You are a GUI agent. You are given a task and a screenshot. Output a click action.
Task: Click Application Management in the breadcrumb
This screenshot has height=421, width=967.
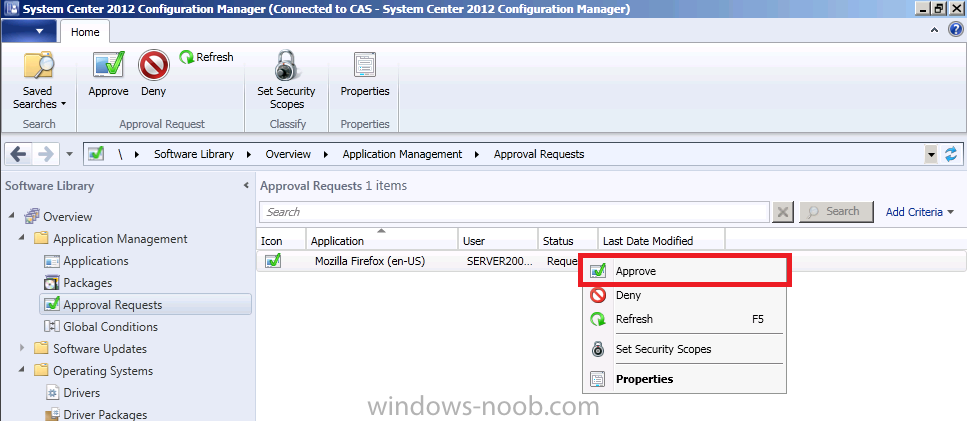pyautogui.click(x=402, y=154)
